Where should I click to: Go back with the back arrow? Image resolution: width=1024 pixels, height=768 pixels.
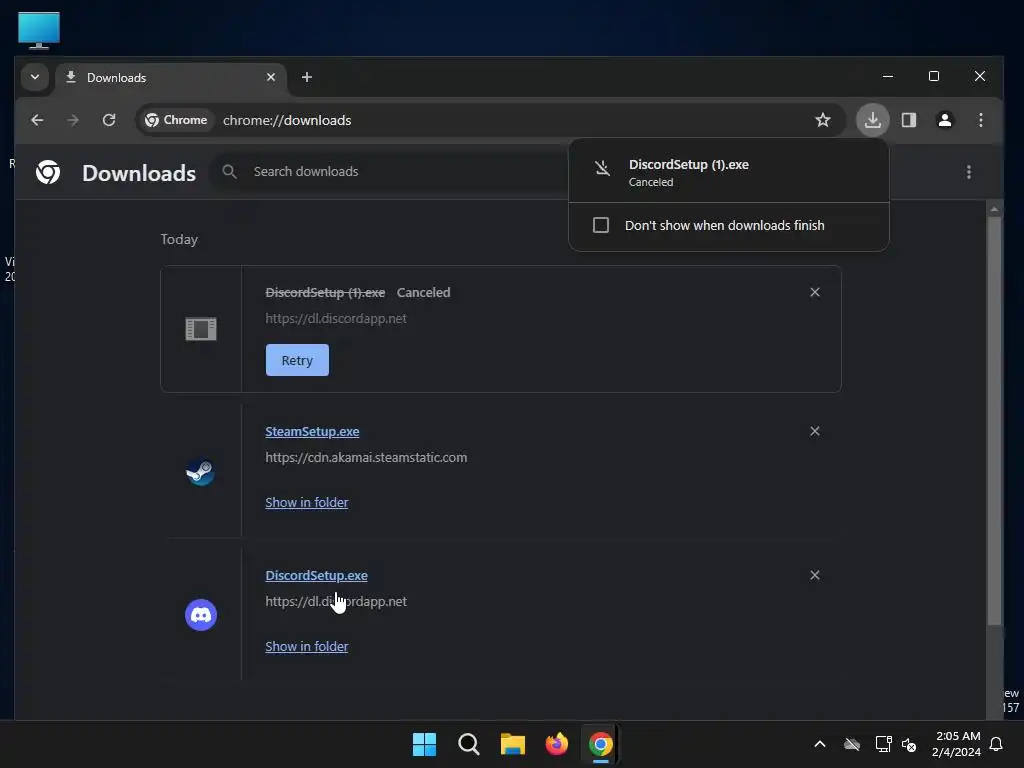pos(37,120)
